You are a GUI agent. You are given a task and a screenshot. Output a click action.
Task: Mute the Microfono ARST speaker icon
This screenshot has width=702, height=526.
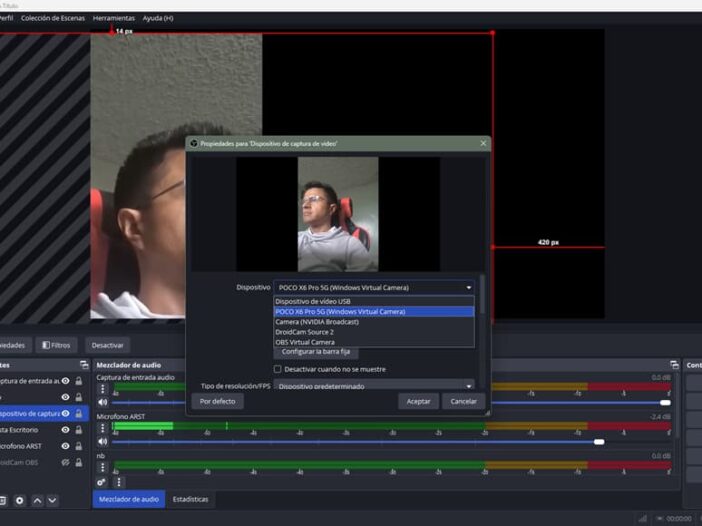click(x=102, y=441)
